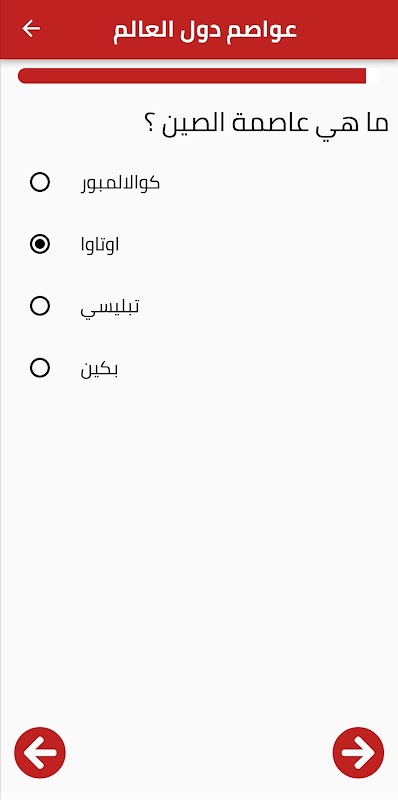This screenshot has height=800, width=398.
Task: Click the unfilled end of progress bar
Action: click(x=373, y=76)
